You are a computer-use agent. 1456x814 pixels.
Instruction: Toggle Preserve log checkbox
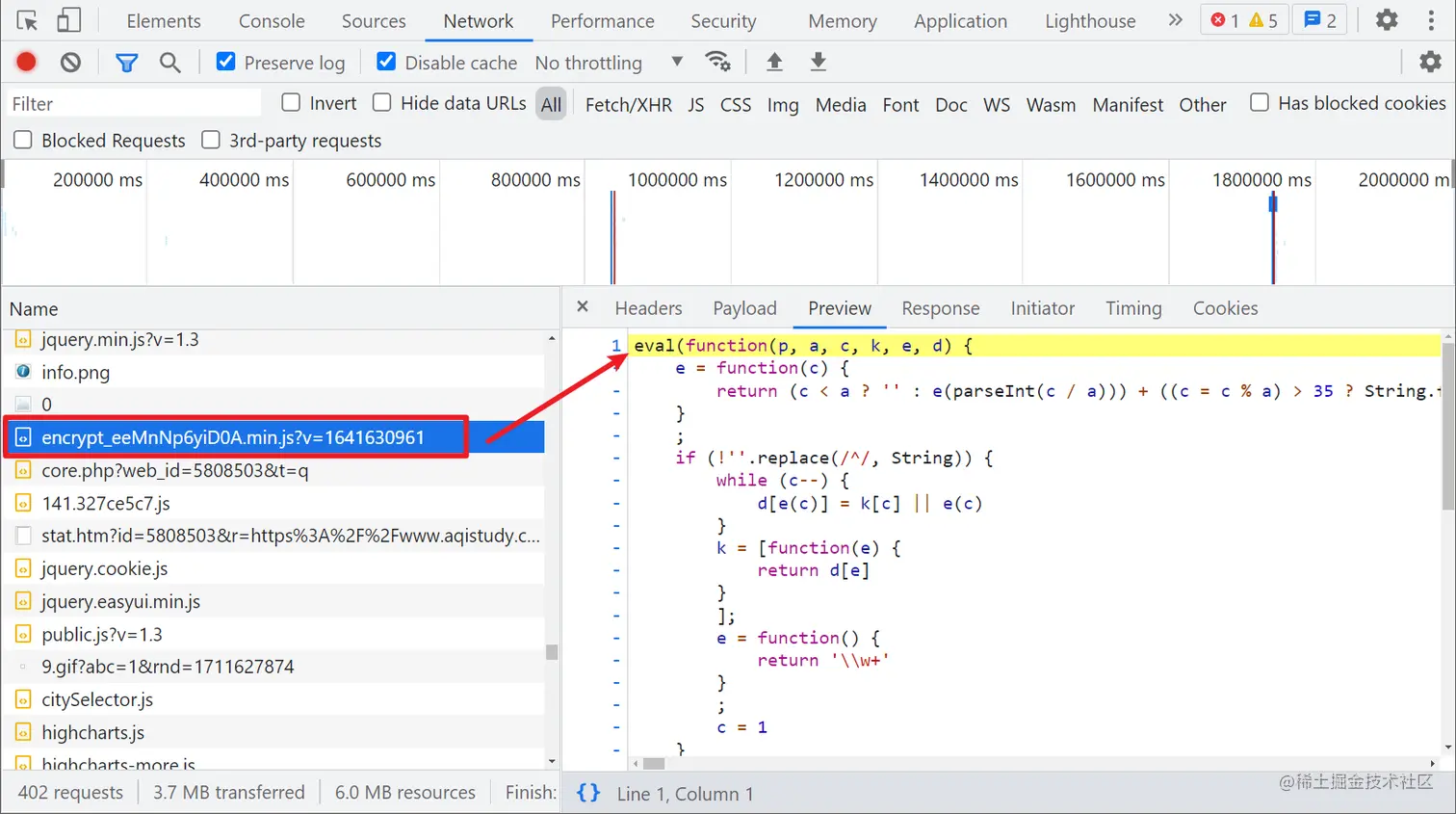point(225,62)
